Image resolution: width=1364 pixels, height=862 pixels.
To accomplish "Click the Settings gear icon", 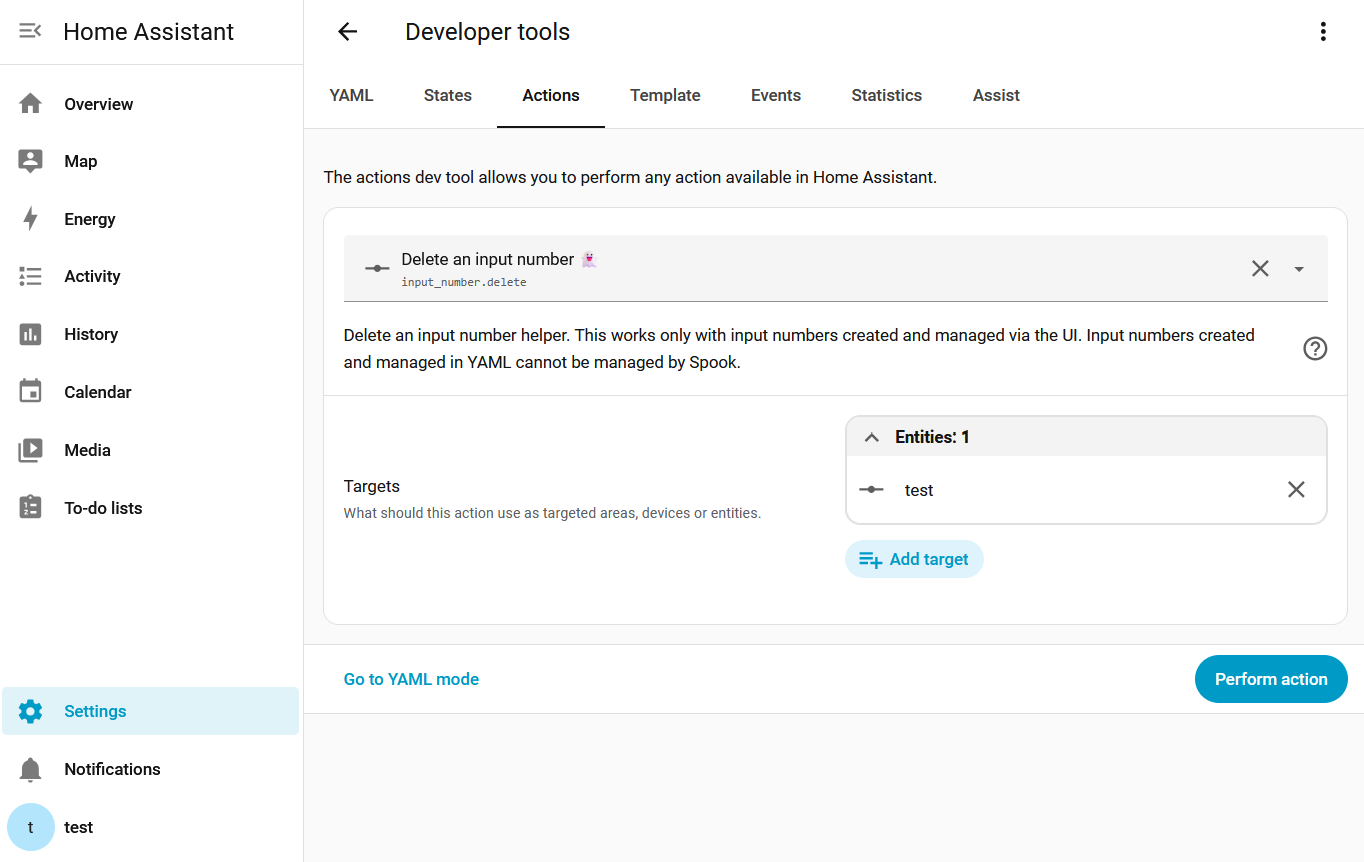I will pos(30,711).
